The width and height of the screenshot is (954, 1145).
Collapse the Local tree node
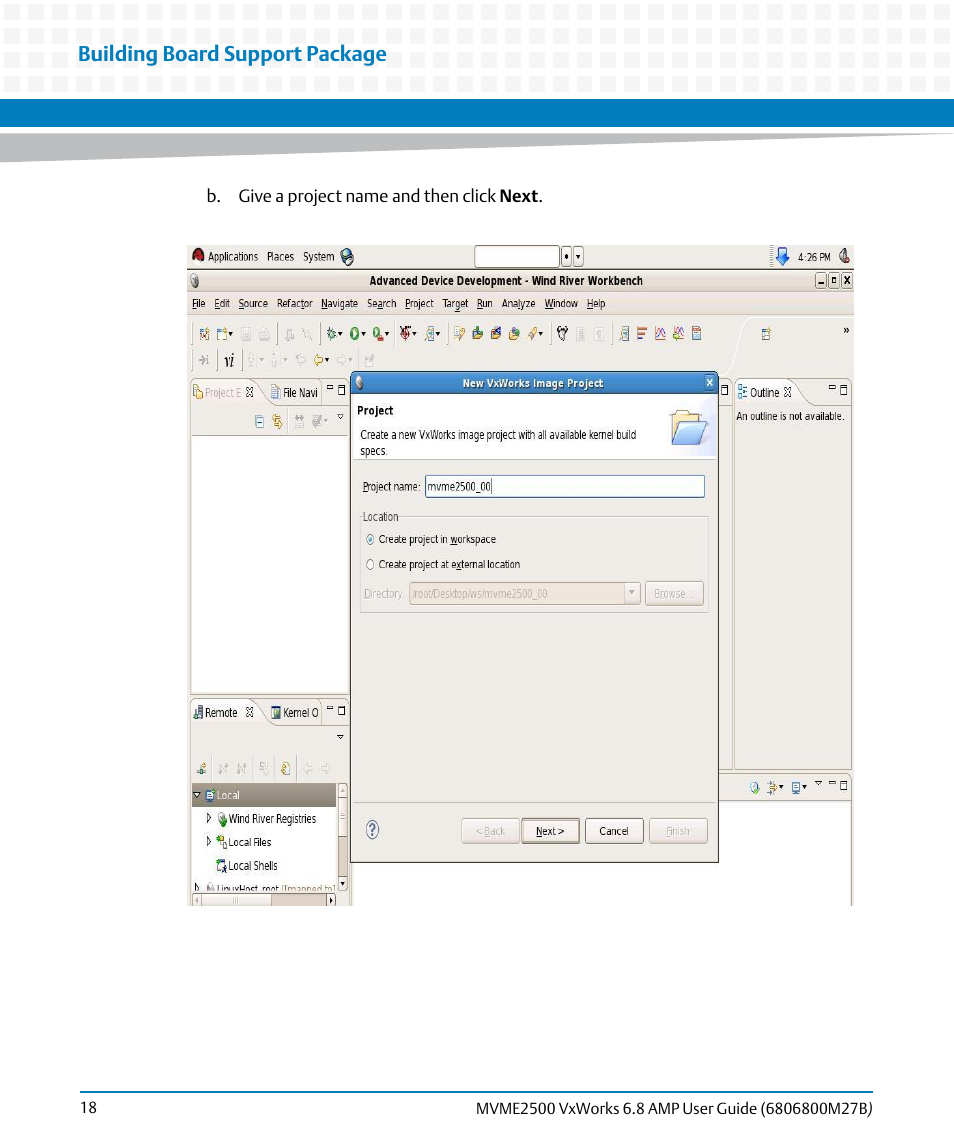(197, 794)
